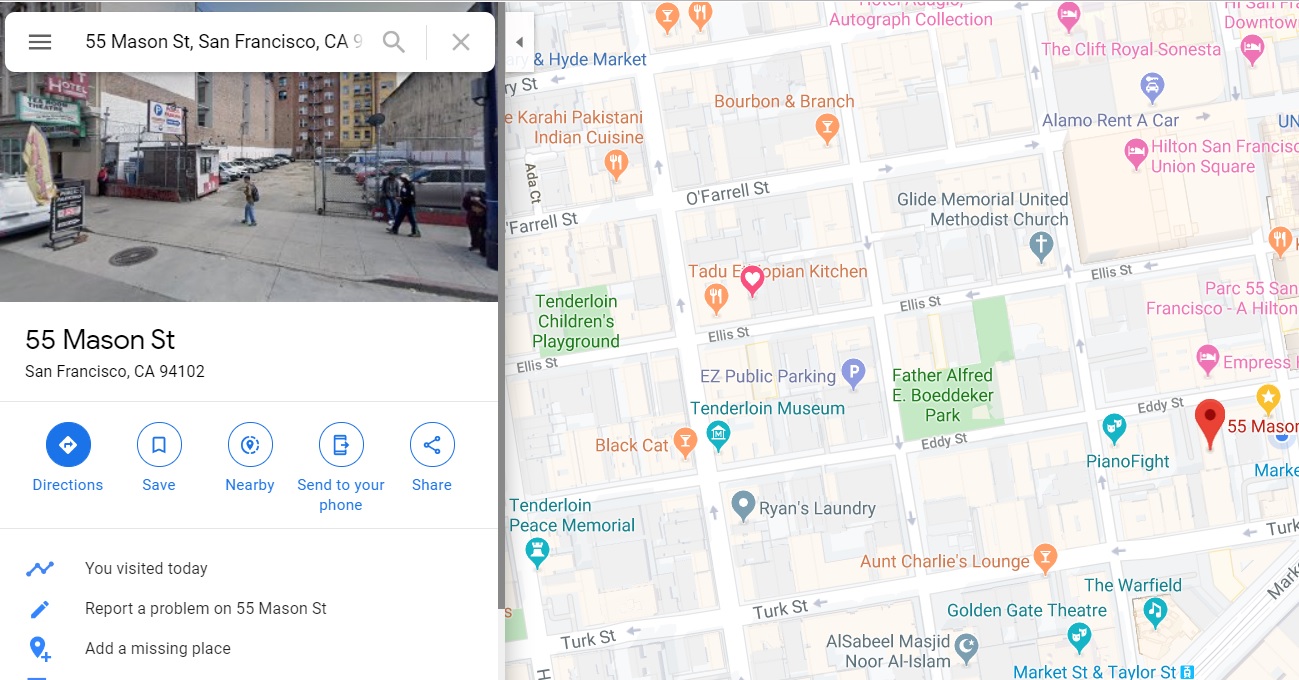Click the restaurant icon beside Tadu Ethiopian Kitchen

[x=715, y=297]
